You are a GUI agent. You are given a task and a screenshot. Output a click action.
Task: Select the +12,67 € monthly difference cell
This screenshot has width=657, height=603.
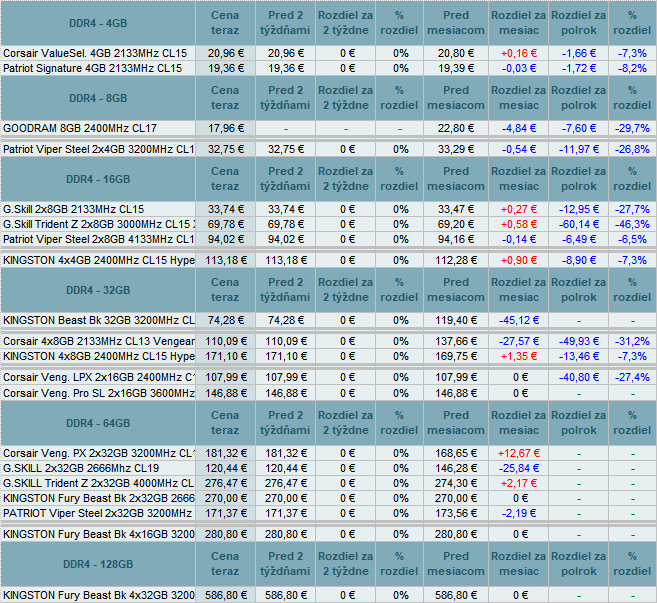click(x=520, y=453)
